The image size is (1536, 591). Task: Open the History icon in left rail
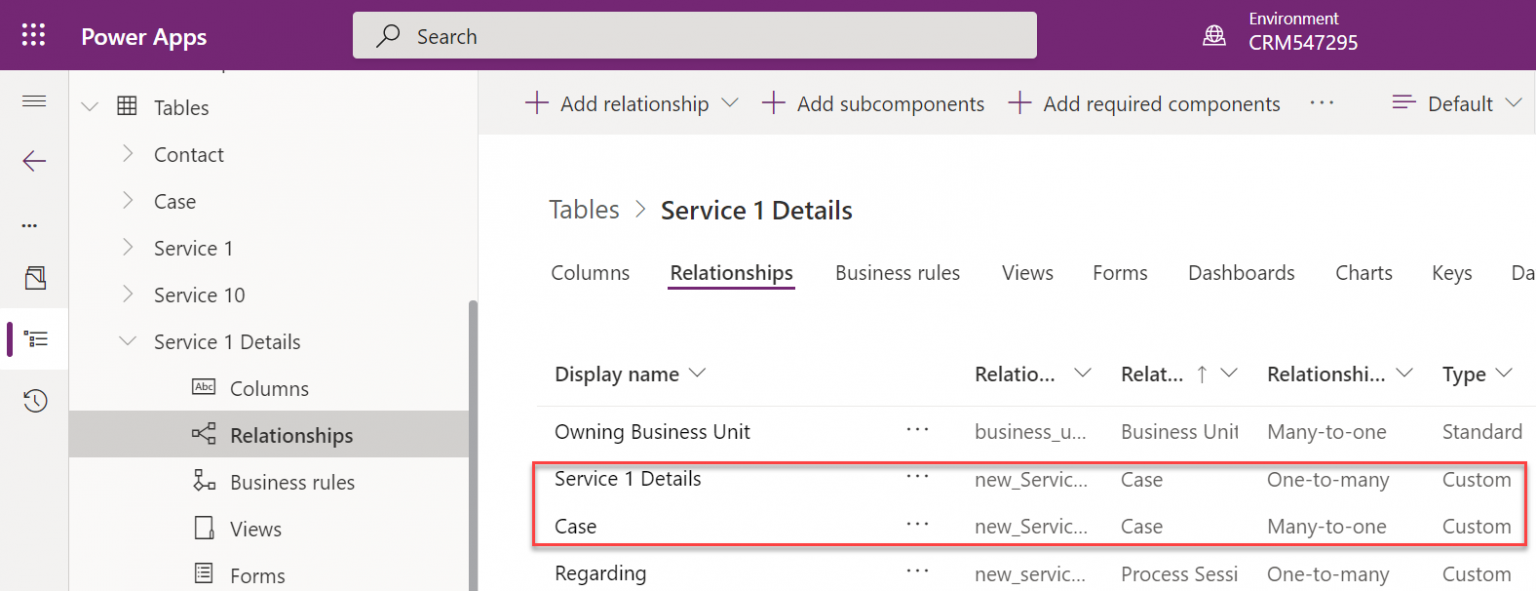[x=35, y=401]
